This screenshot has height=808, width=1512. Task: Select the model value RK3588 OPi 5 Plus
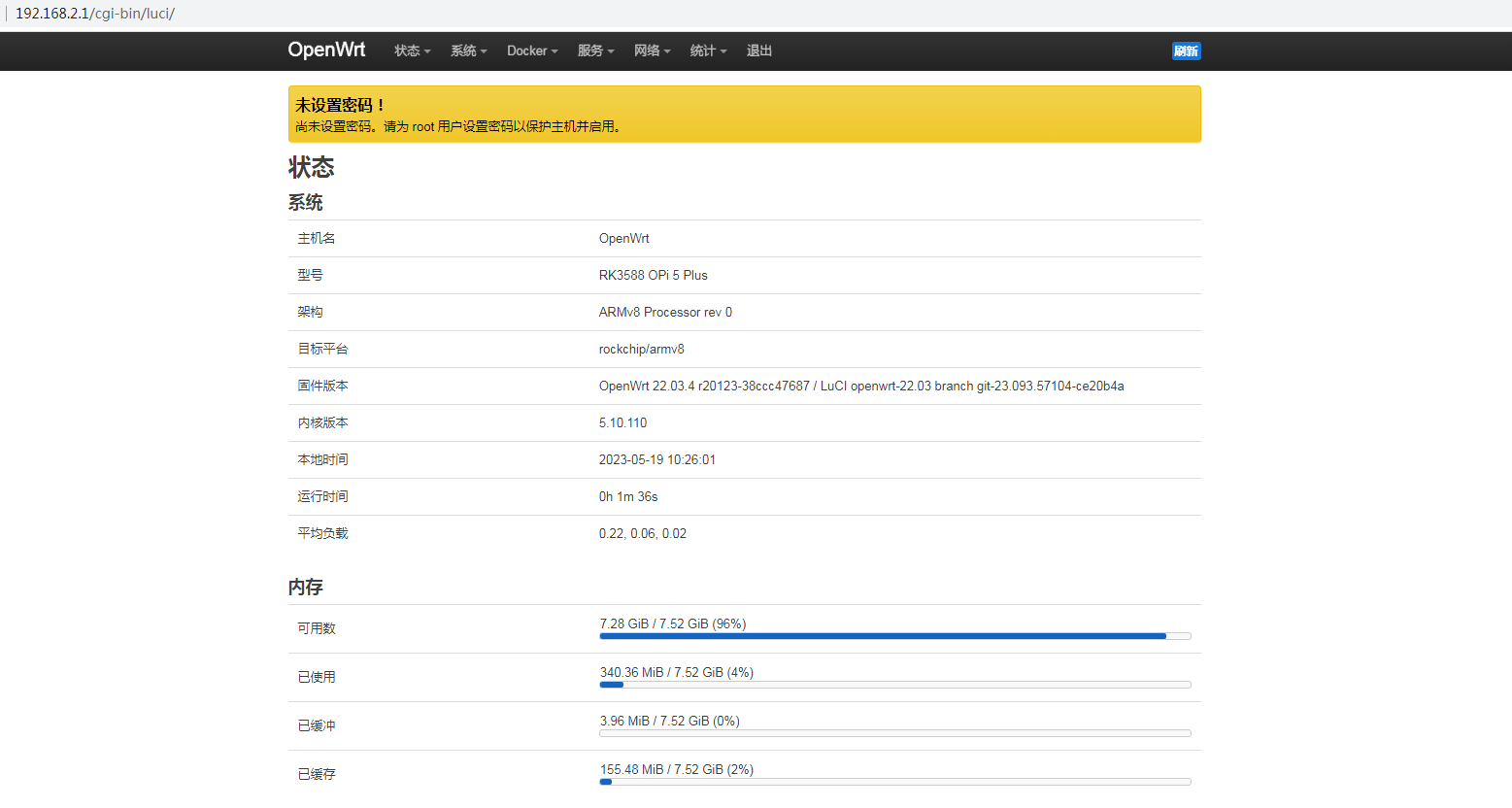point(654,275)
